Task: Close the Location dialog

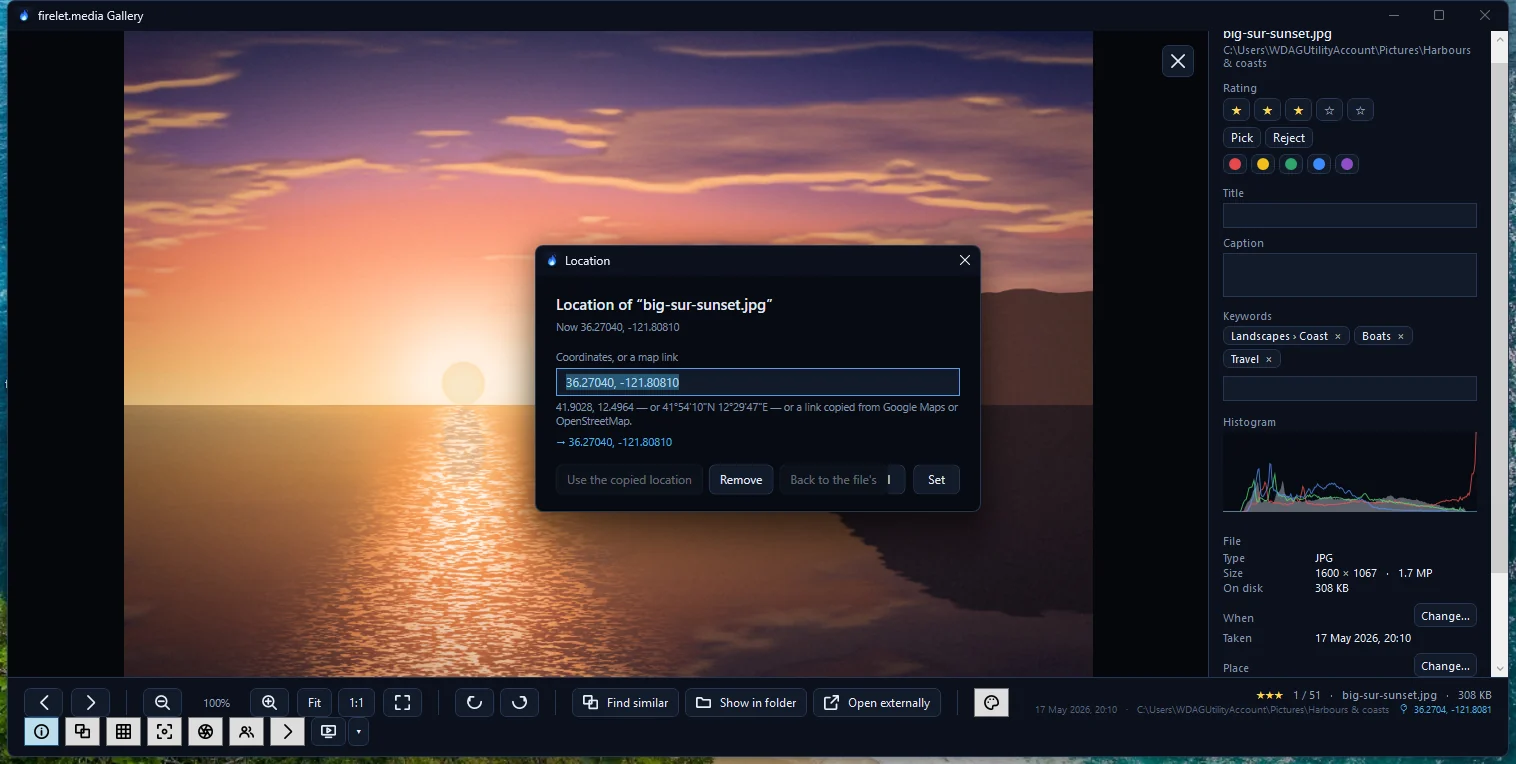Action: click(965, 260)
